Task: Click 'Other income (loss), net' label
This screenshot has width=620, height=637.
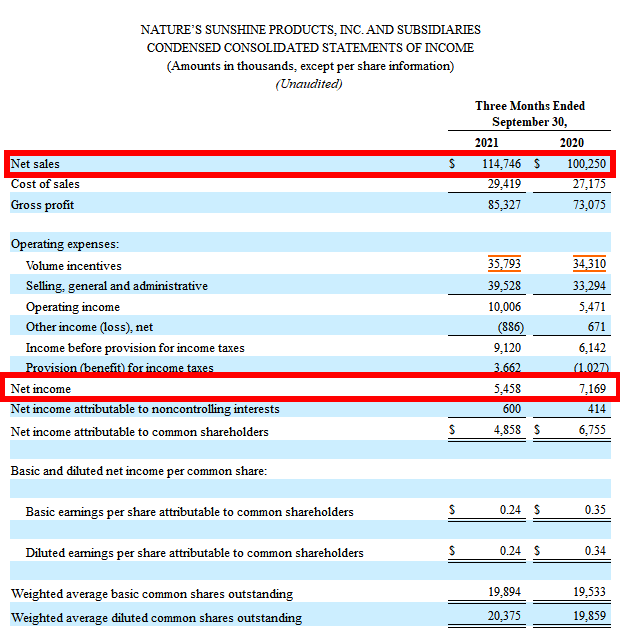Action: [89, 327]
